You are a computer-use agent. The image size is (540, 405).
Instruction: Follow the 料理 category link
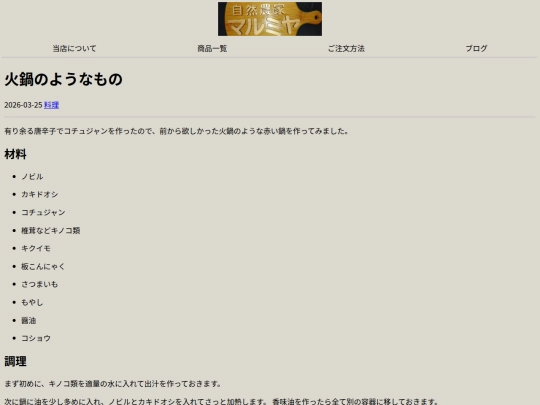(x=51, y=105)
